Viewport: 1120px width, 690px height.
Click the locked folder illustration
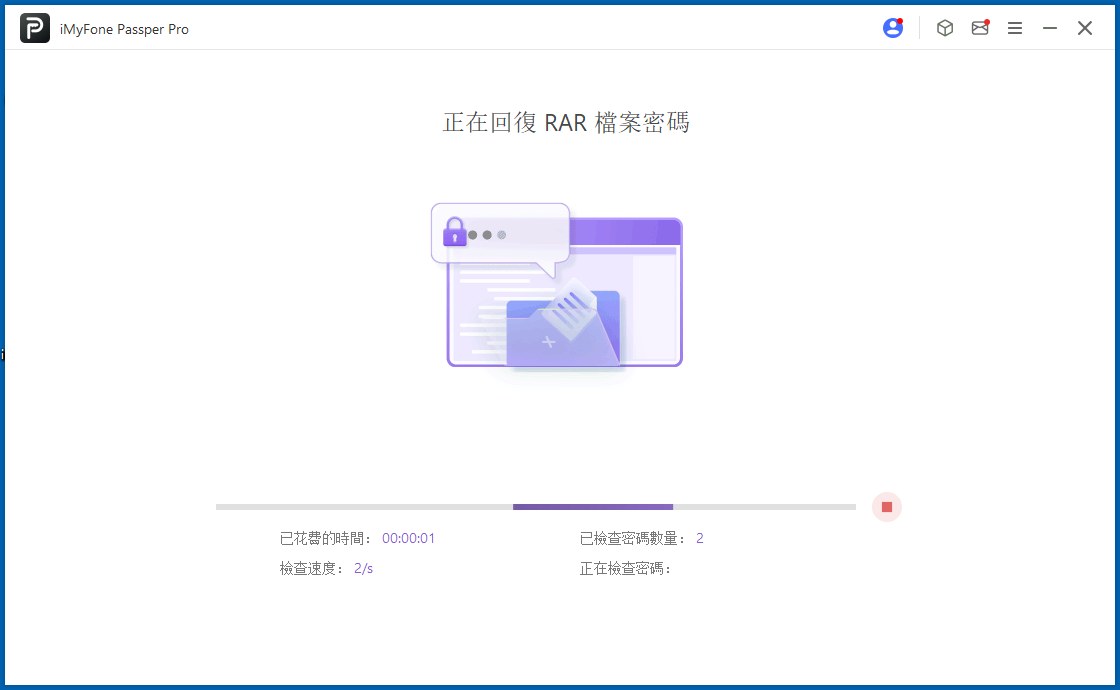point(557,287)
